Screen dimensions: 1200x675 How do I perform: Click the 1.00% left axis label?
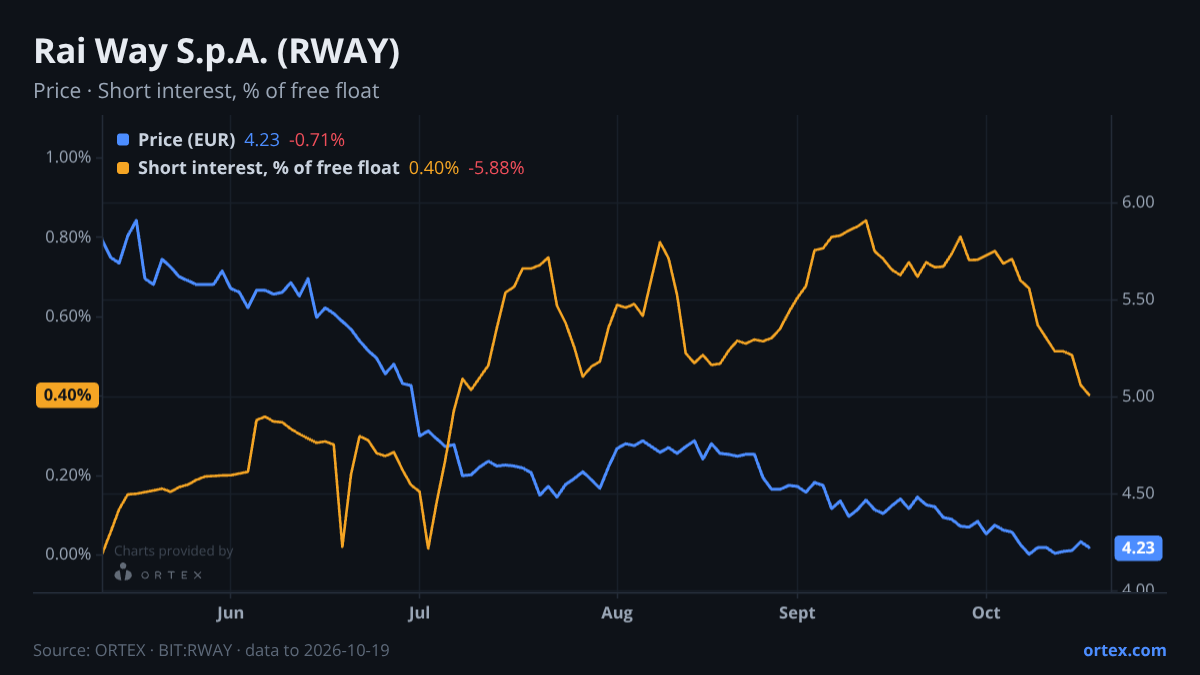(69, 158)
